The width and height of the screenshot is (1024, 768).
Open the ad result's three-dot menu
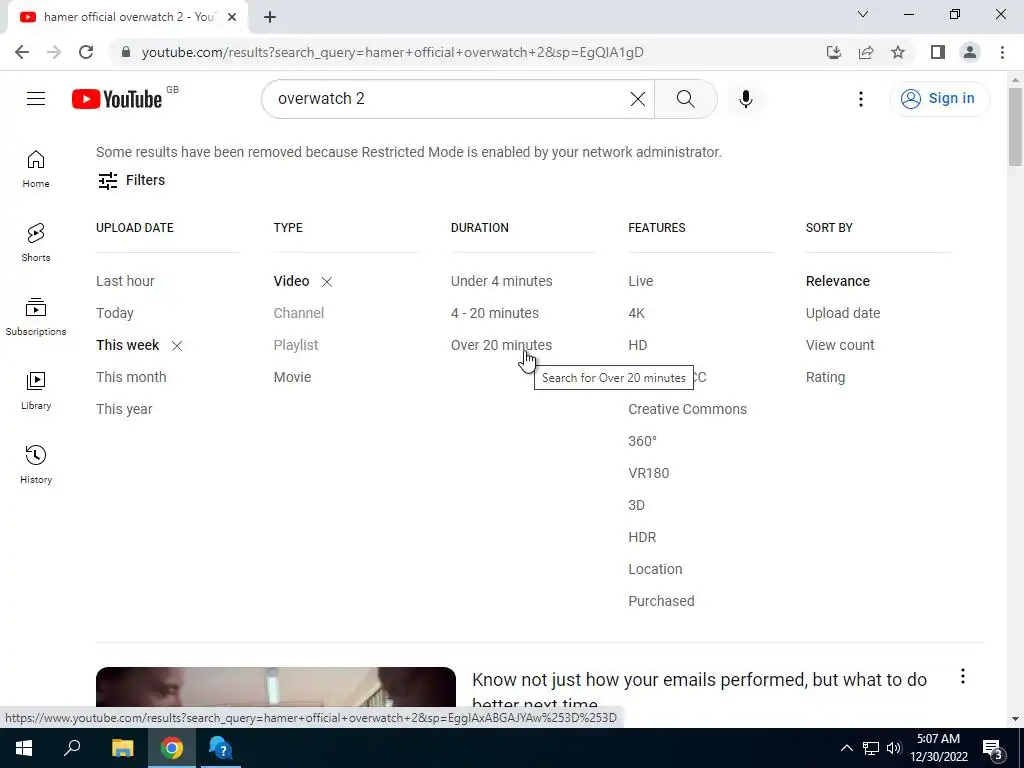coord(962,677)
